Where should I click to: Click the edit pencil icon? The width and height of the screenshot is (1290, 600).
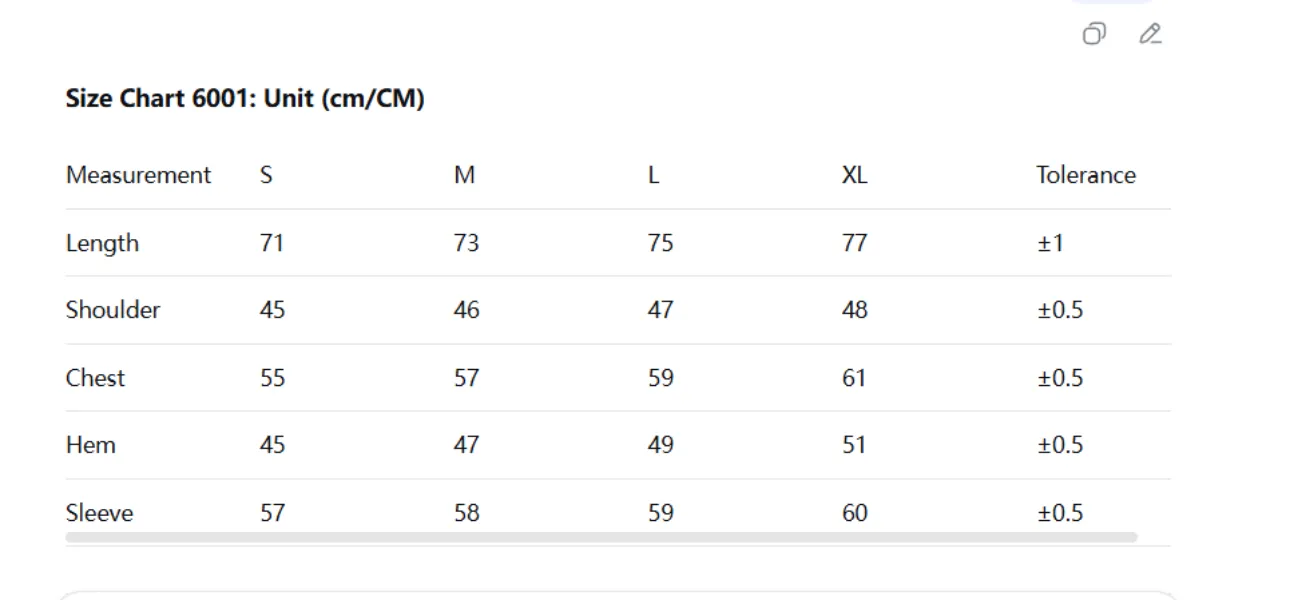(1150, 35)
